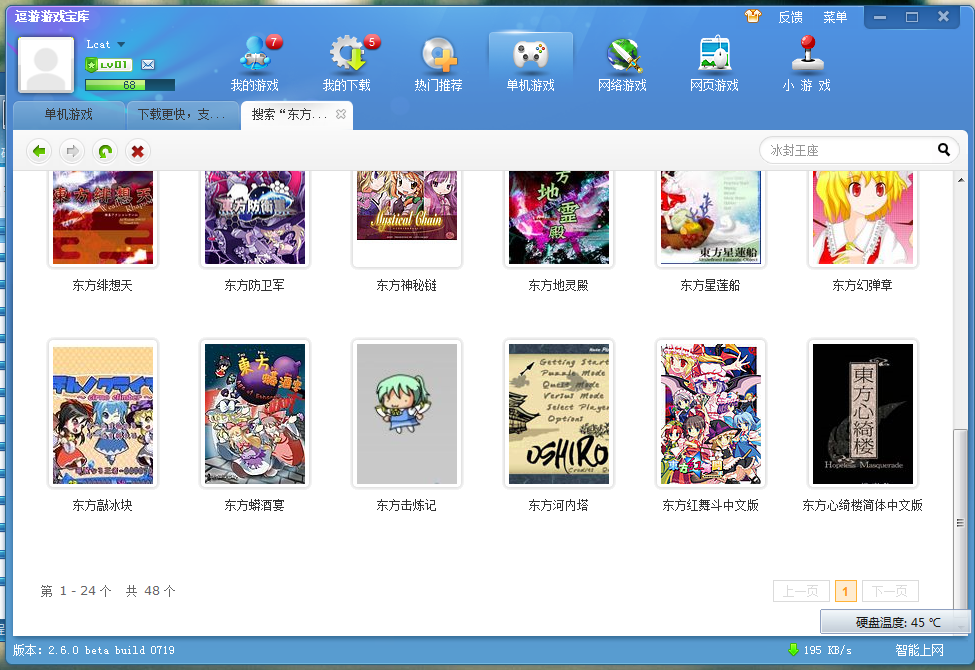Viewport: 975px width, 670px height.
Task: Click the 东方击炼记 title text
Action: pos(407,505)
